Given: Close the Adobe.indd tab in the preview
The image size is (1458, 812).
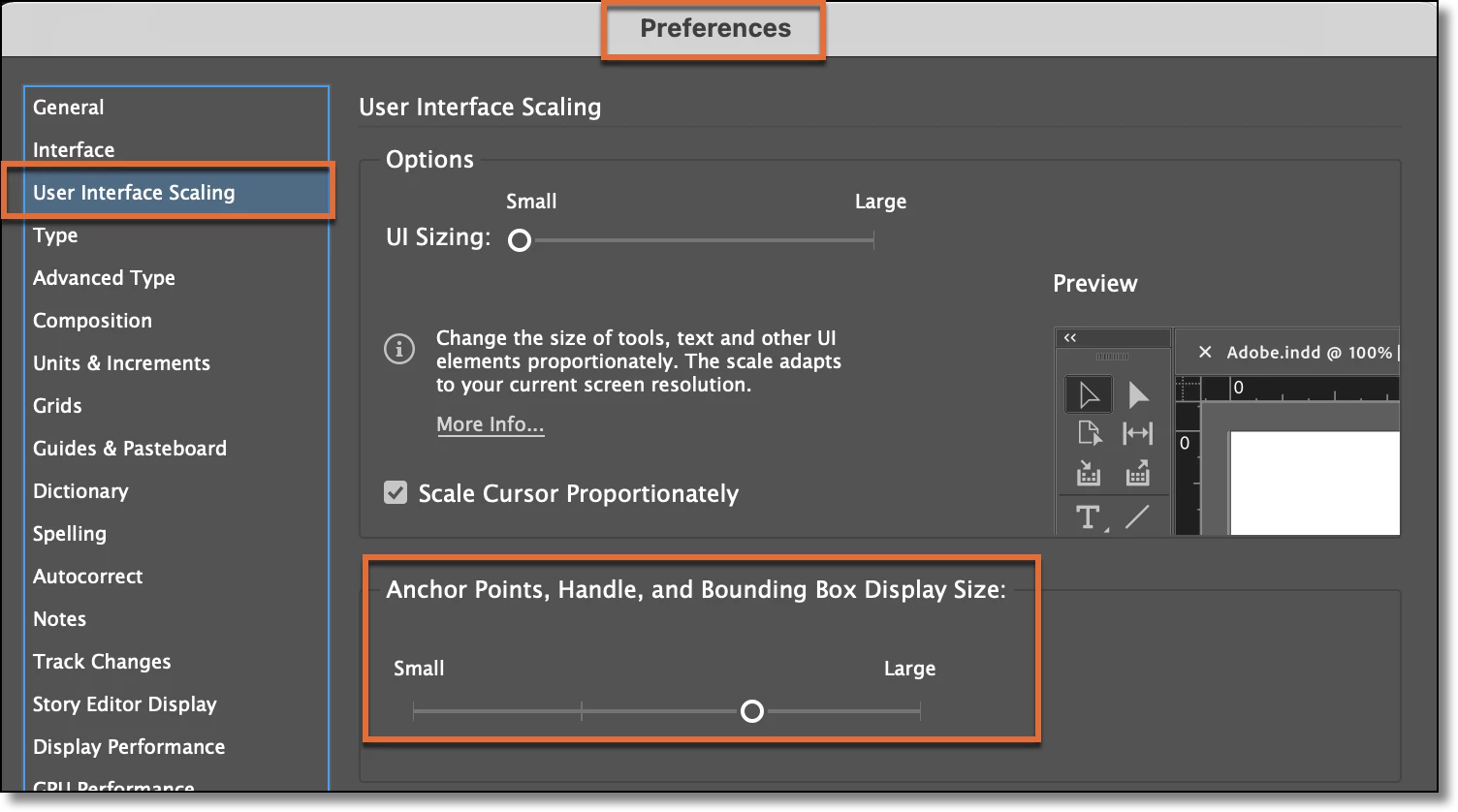Looking at the screenshot, I should pyautogui.click(x=1205, y=353).
